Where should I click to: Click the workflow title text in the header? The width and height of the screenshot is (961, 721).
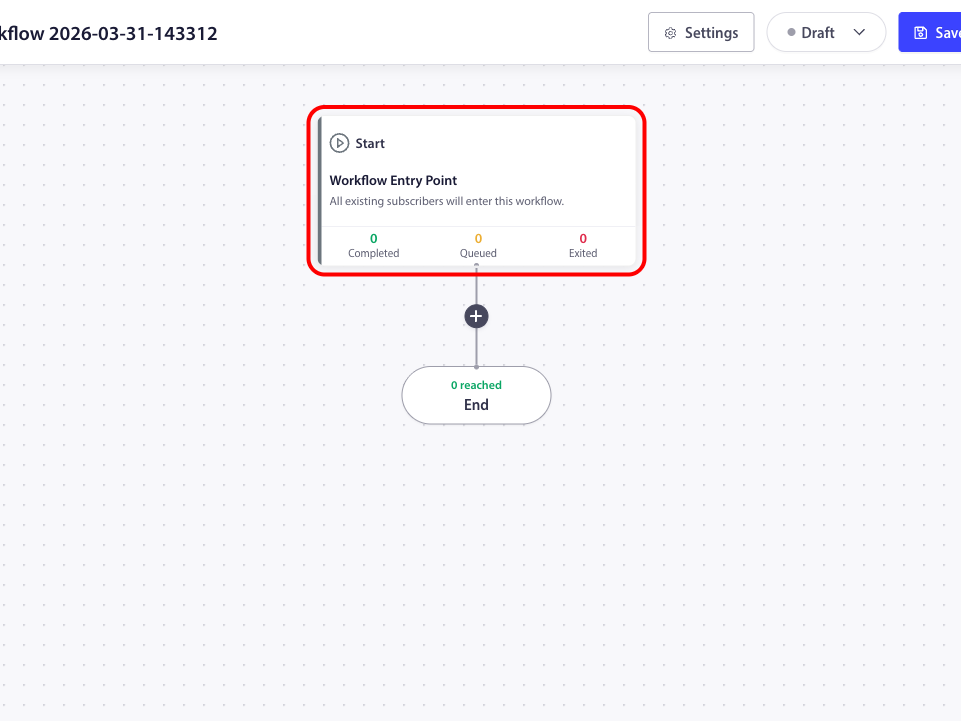[x=109, y=33]
